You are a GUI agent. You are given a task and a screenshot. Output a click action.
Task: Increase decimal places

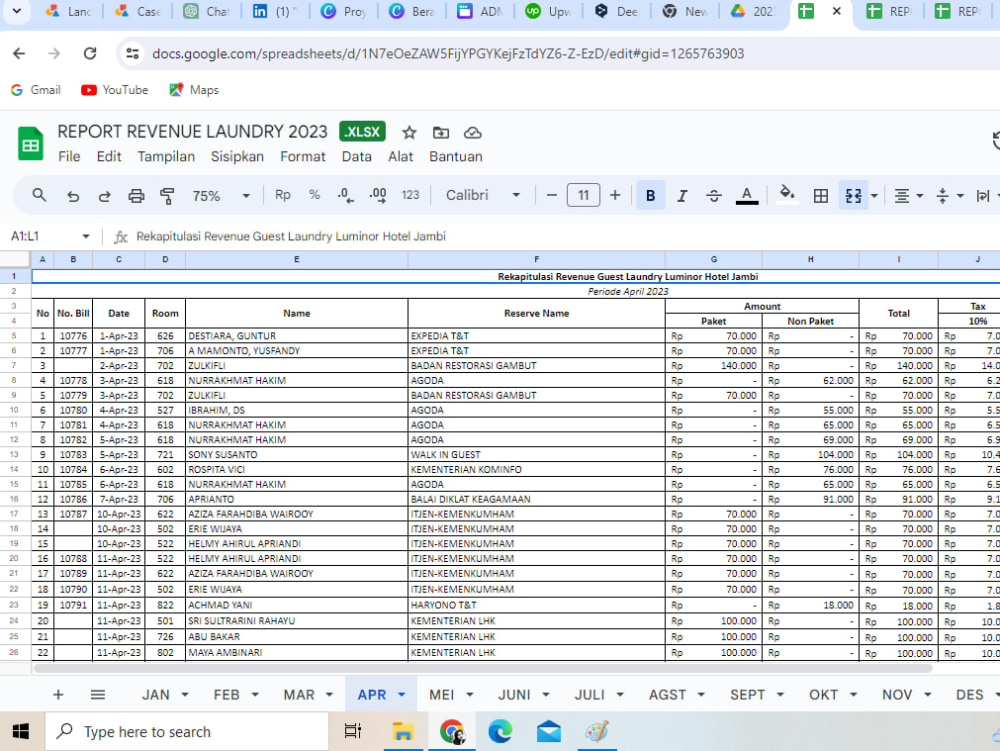tap(378, 196)
